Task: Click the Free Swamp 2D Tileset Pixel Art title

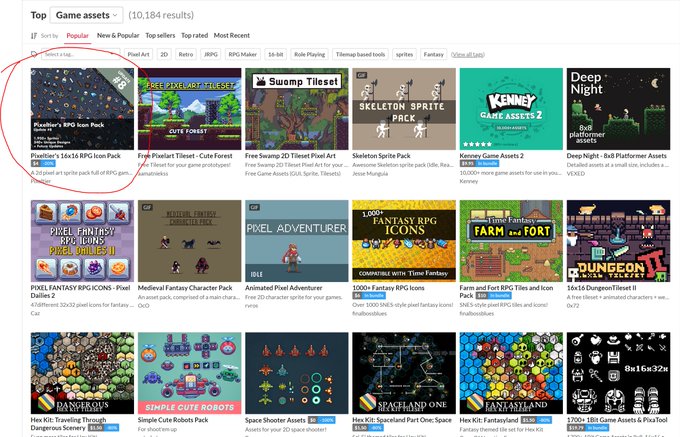Action: [x=290, y=156]
